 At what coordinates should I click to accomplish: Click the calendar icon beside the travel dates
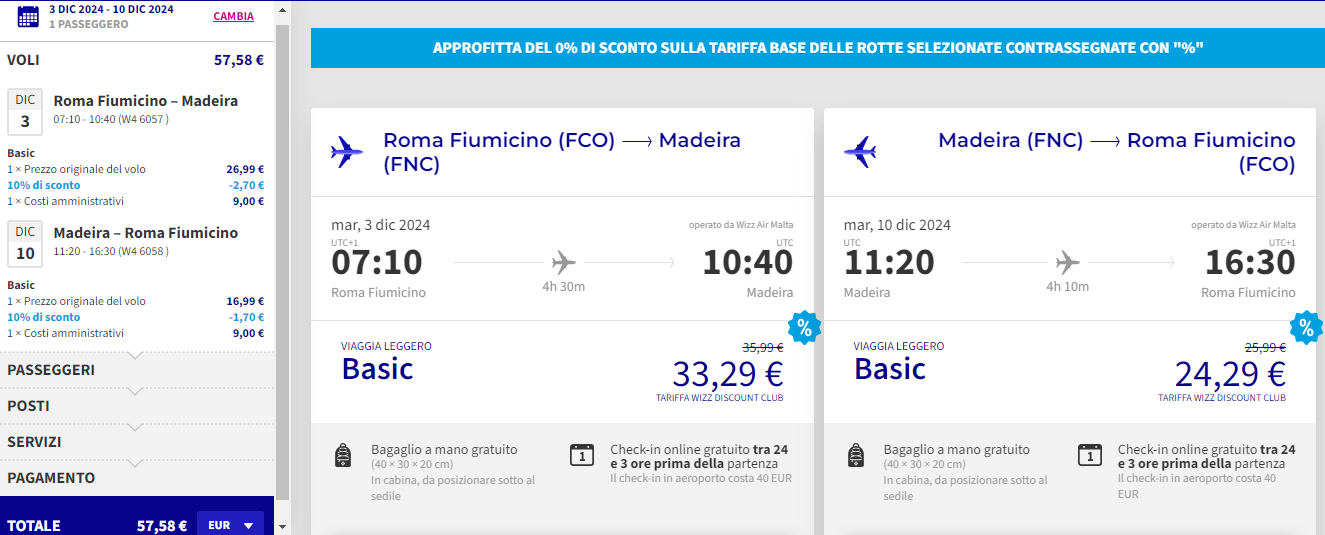pyautogui.click(x=28, y=16)
